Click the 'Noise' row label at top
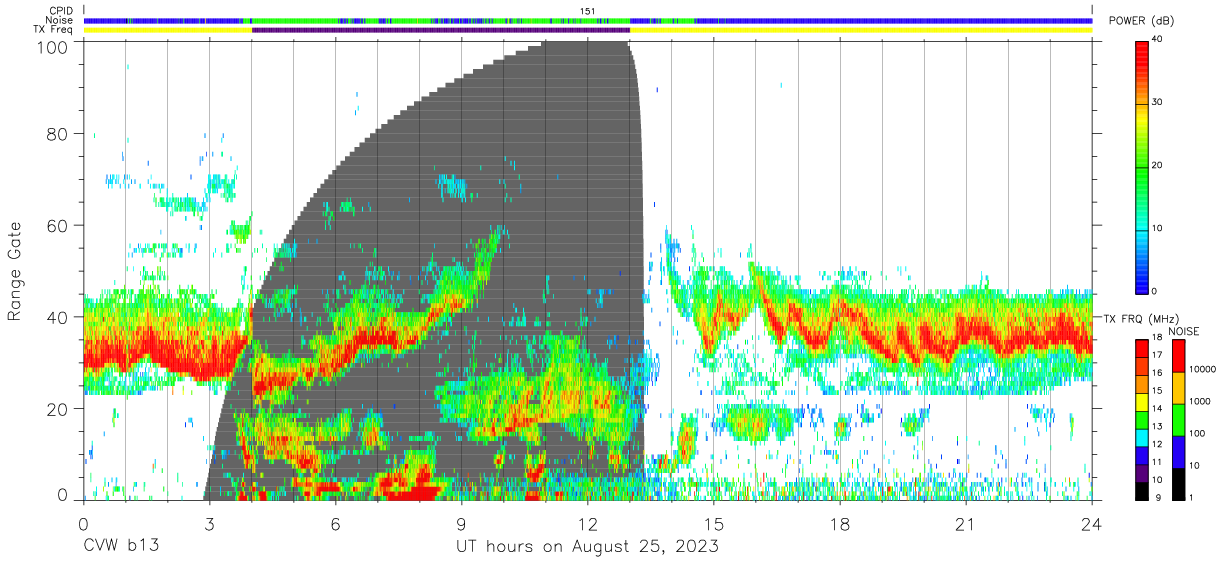1228x567 pixels. 60,20
